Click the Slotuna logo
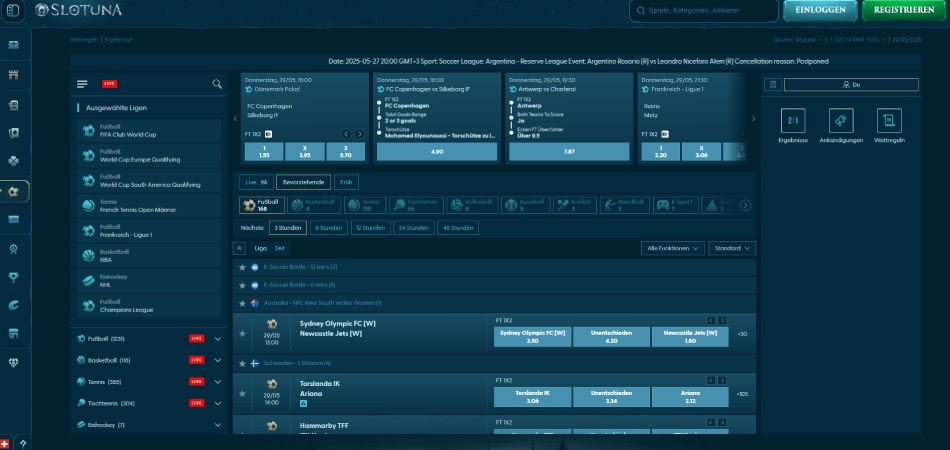 [x=78, y=10]
